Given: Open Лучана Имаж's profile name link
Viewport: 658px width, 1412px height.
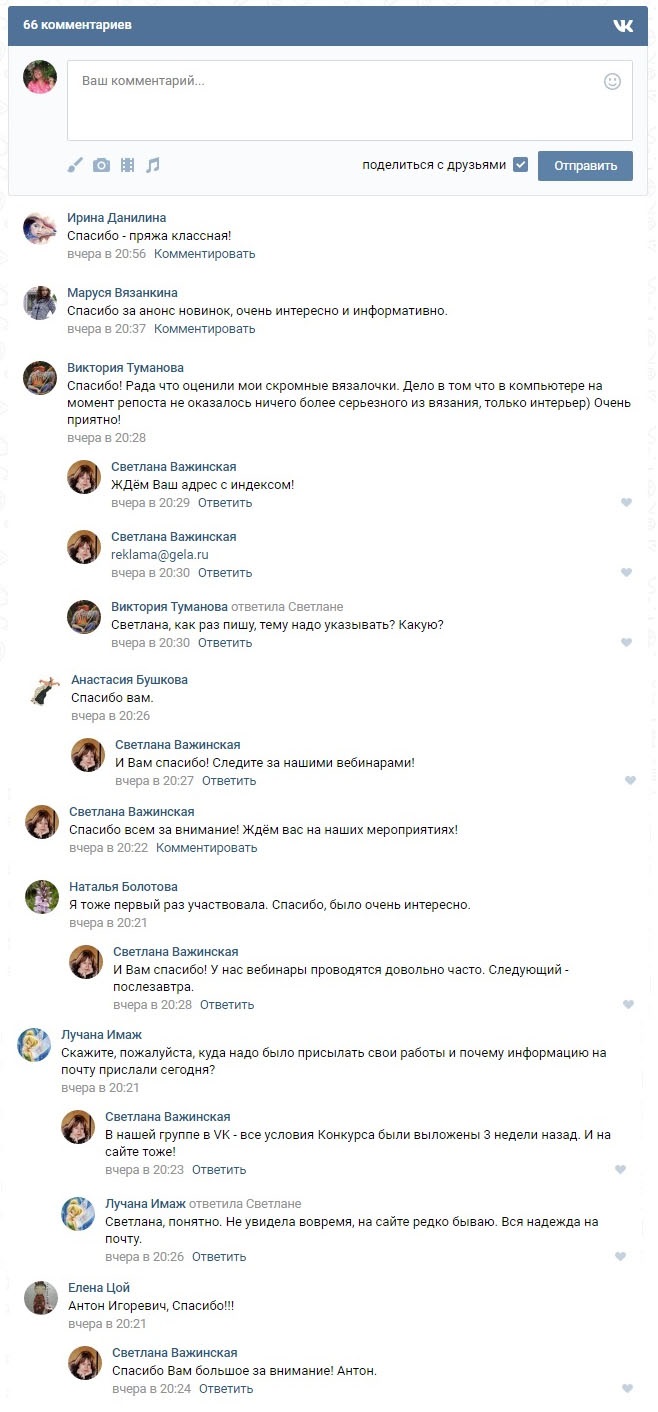Looking at the screenshot, I should click(101, 1035).
